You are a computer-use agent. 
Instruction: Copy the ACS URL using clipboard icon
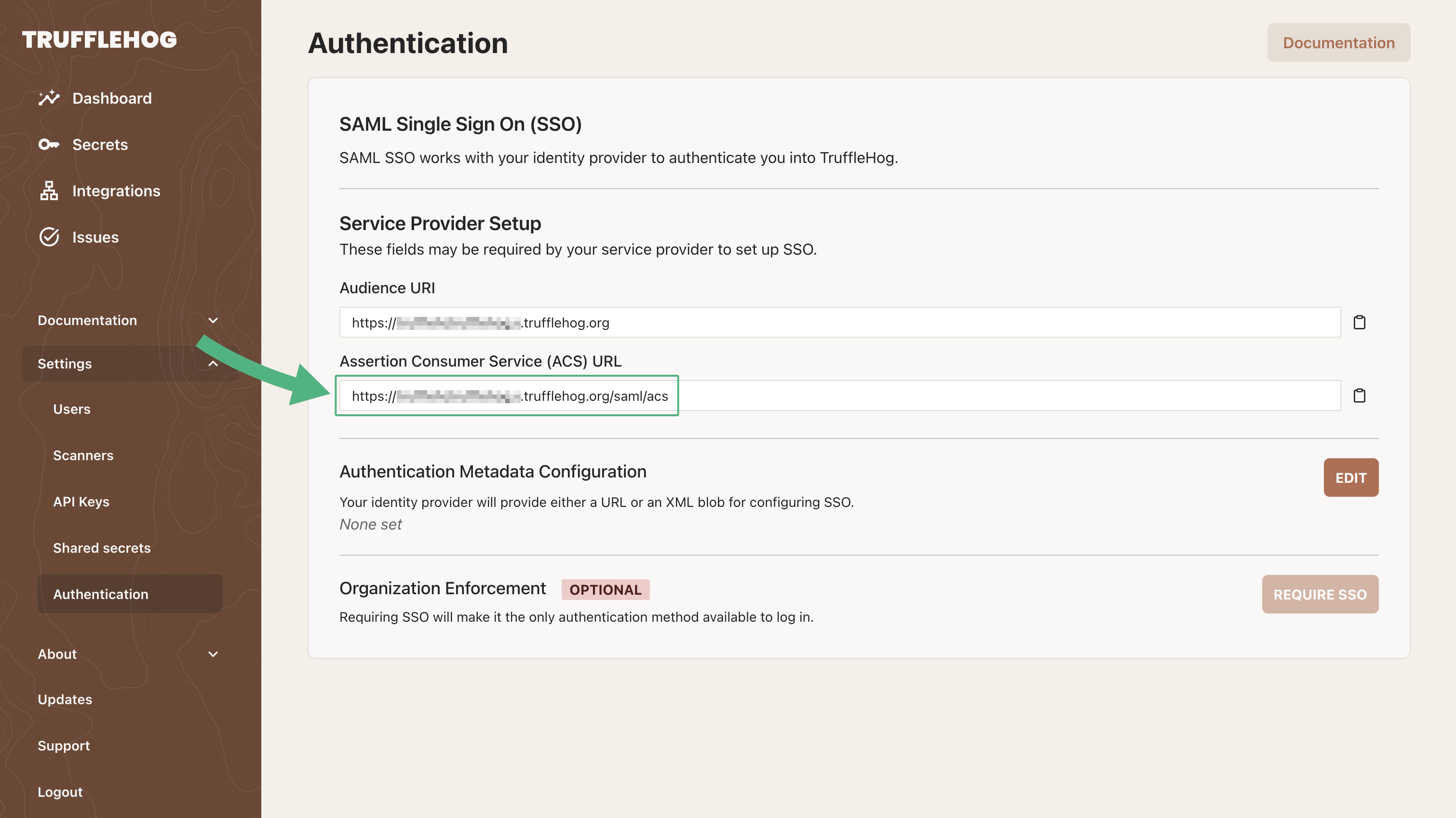tap(1360, 395)
